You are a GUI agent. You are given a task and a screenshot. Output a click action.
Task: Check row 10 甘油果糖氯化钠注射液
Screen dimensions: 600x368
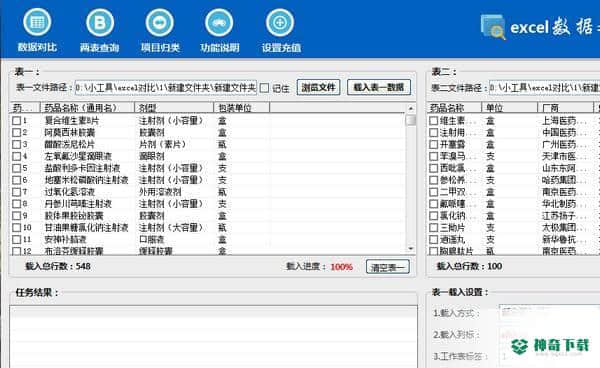16,228
